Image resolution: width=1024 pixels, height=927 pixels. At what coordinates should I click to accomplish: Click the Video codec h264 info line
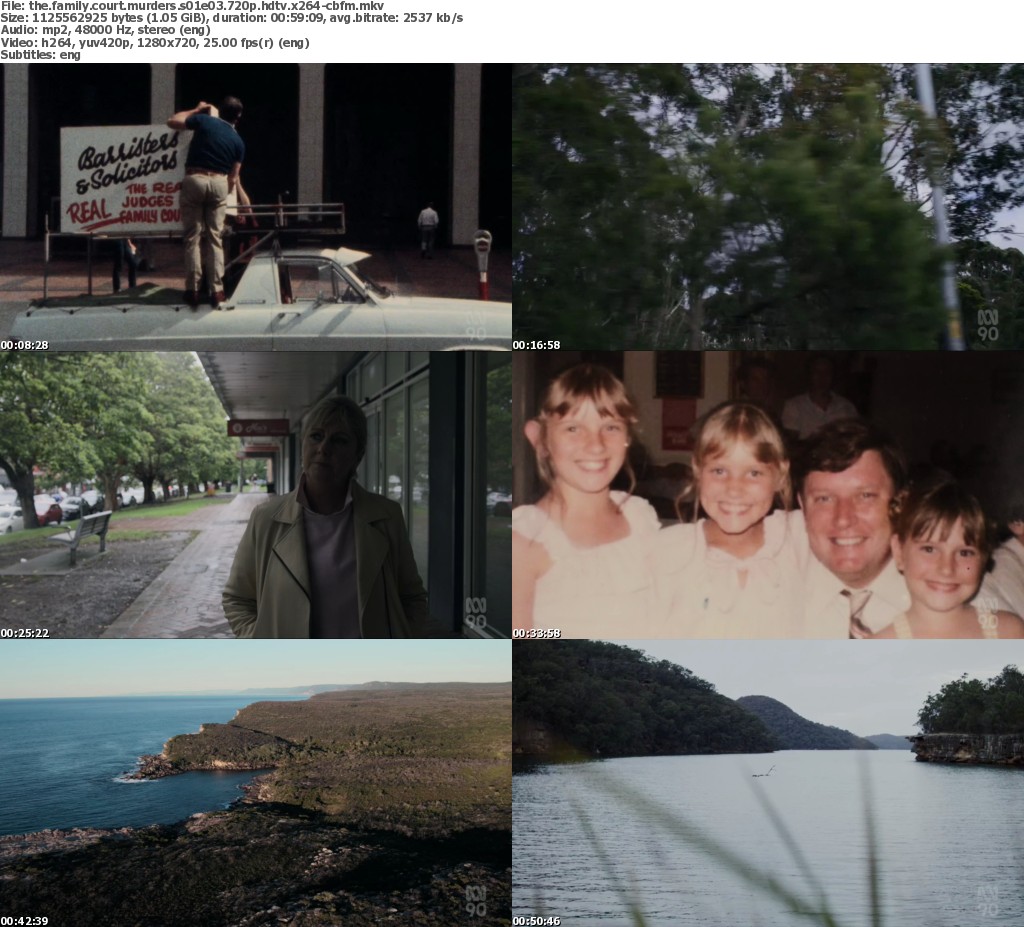pos(155,43)
